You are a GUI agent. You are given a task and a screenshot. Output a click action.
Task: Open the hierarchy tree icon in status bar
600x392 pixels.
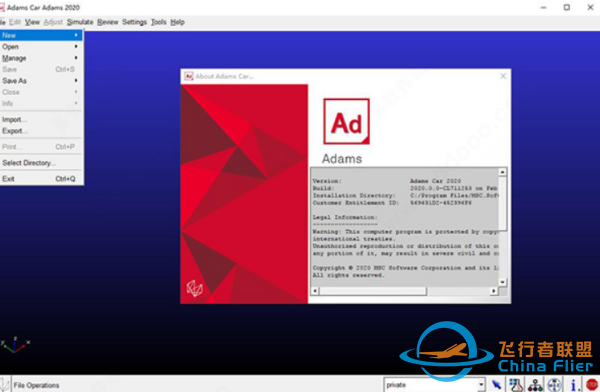[x=535, y=384]
